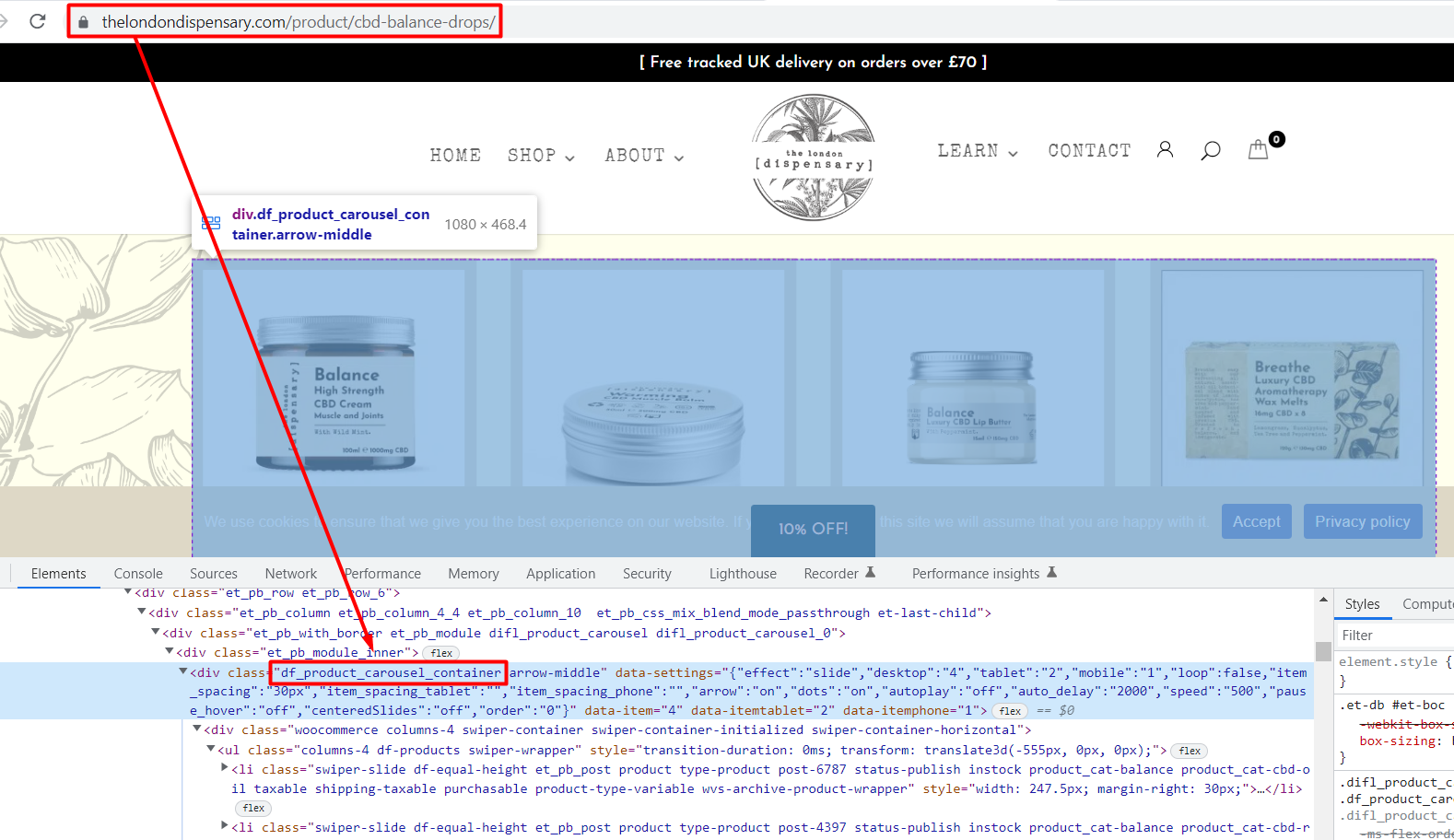This screenshot has height=840, width=1454.
Task: Open site search magnifier icon
Action: (1211, 151)
